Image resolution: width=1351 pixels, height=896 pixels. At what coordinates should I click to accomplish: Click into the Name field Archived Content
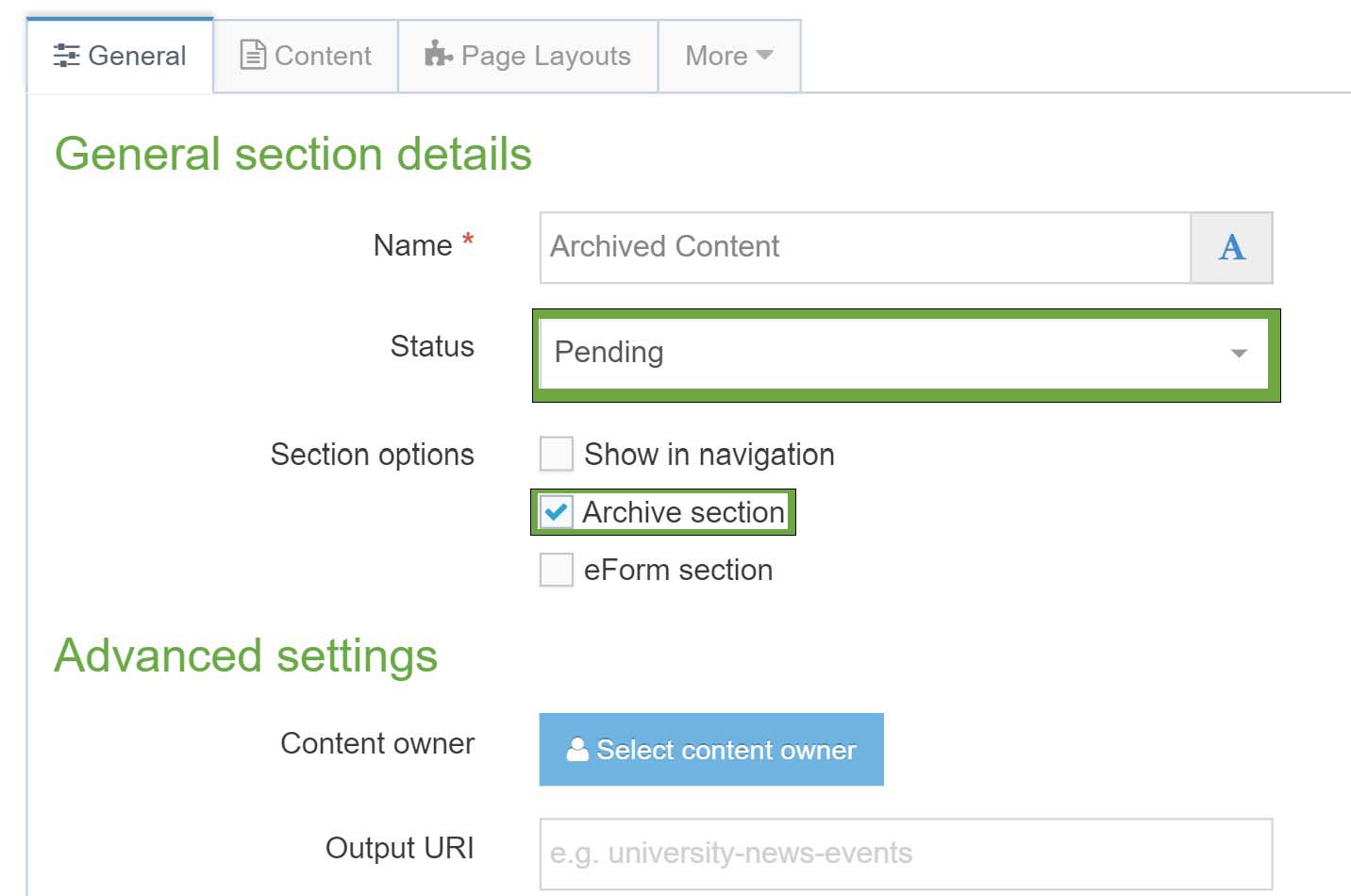[865, 247]
